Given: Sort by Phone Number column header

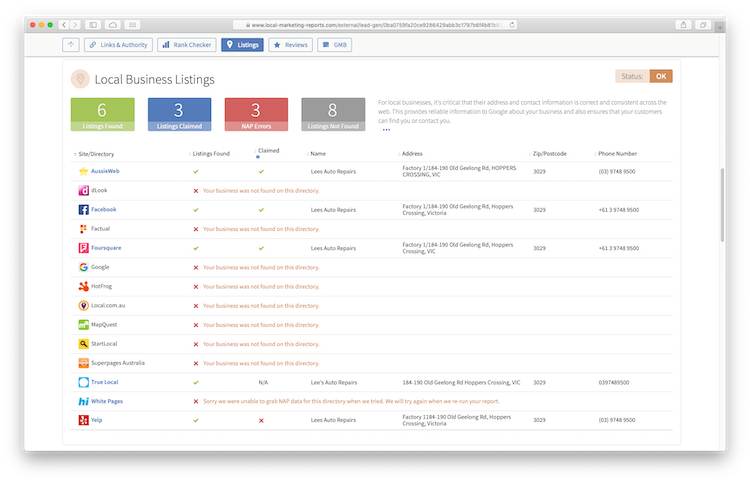Looking at the screenshot, I should 617,154.
